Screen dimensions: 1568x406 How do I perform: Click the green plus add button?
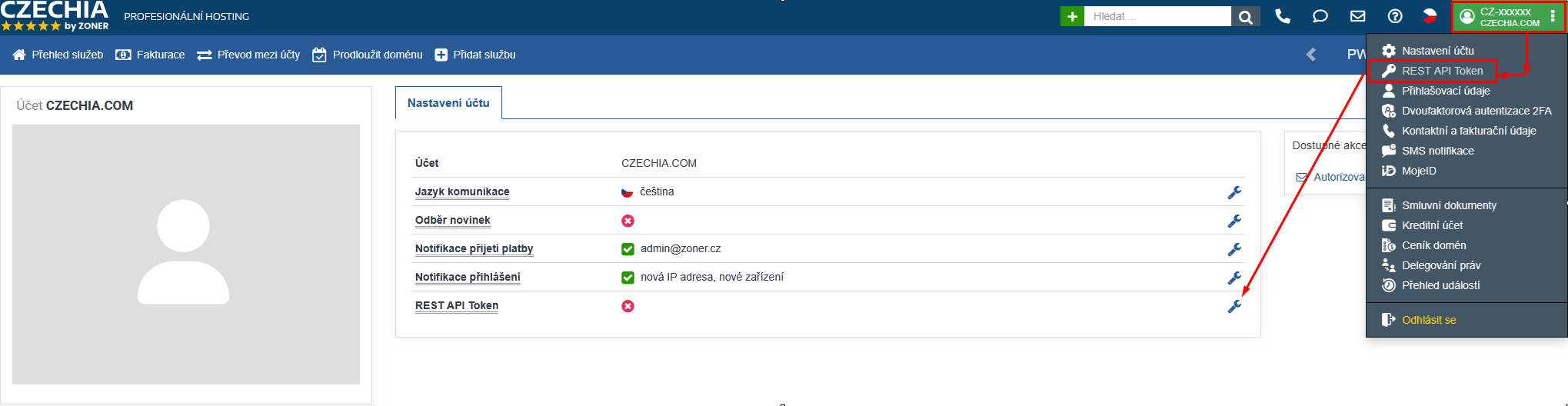pos(1072,16)
